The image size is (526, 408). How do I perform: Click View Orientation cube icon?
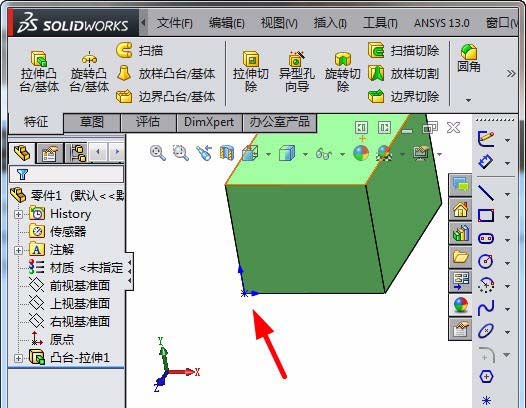[250, 153]
